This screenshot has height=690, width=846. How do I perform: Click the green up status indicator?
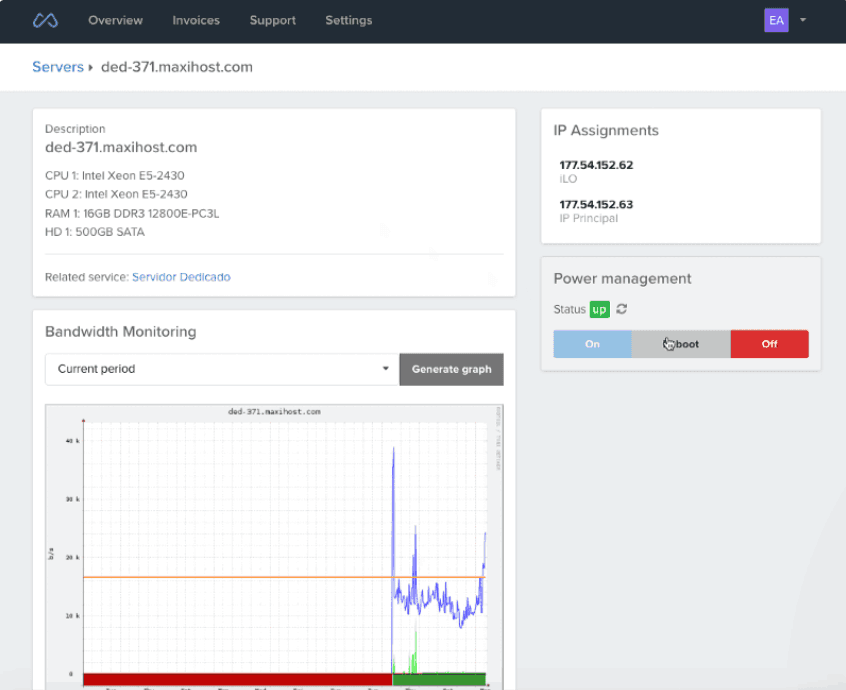click(x=599, y=309)
